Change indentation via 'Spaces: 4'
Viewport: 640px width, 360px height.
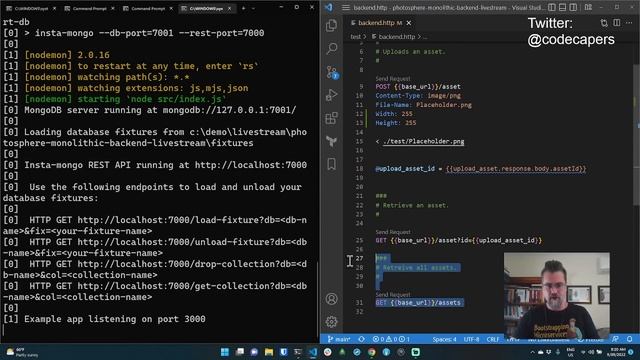444,339
